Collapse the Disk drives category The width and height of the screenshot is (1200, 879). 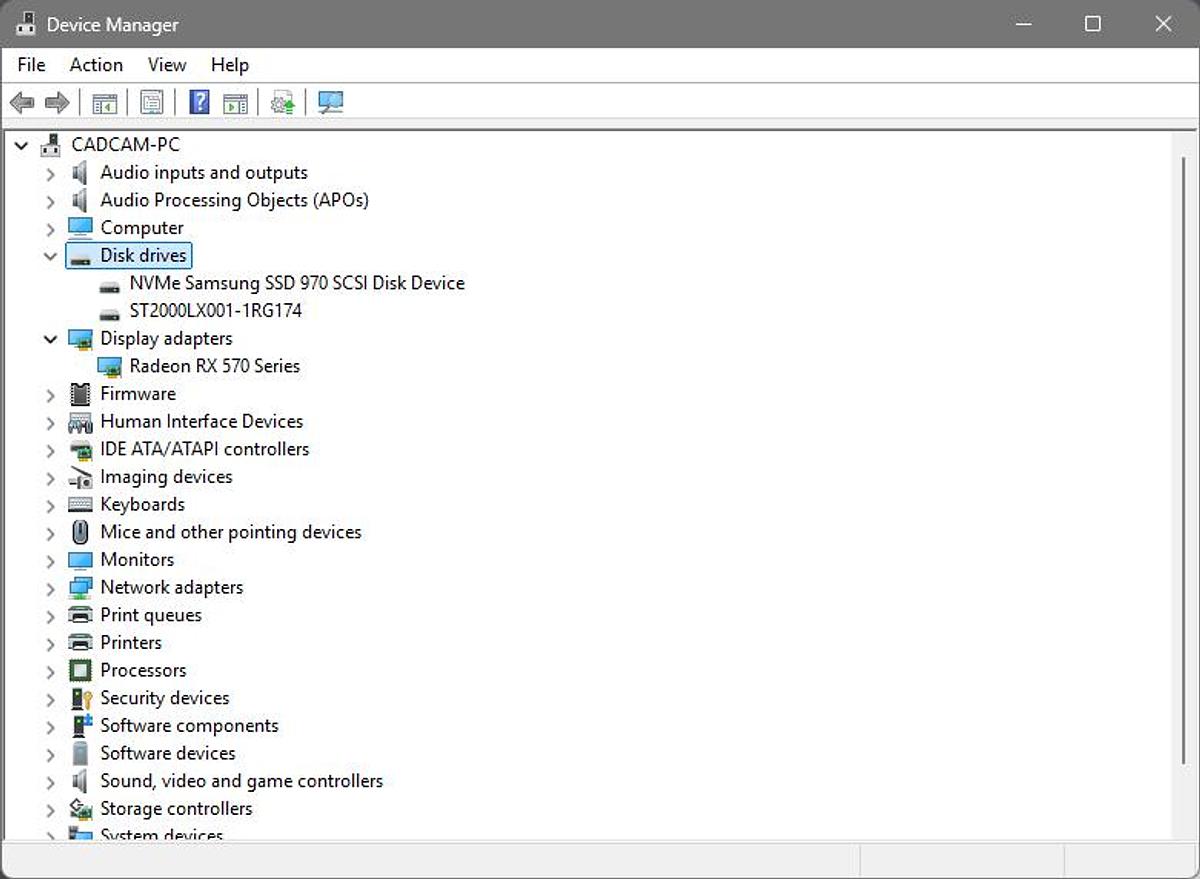click(x=50, y=256)
